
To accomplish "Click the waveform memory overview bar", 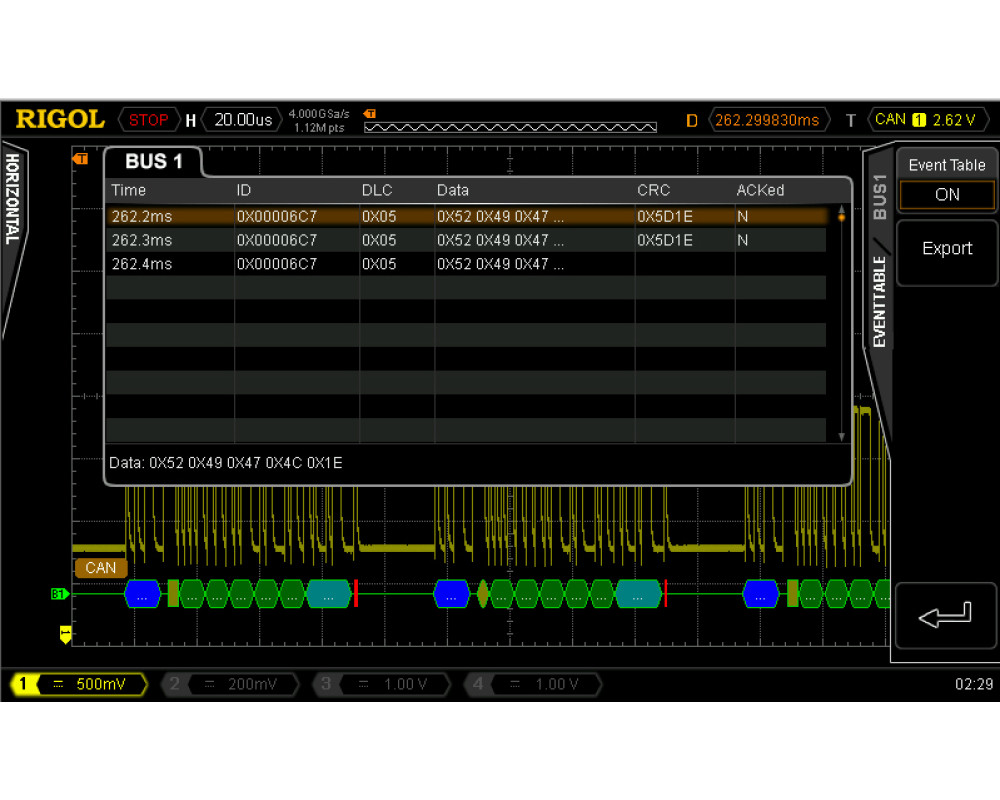I will pyautogui.click(x=510, y=127).
